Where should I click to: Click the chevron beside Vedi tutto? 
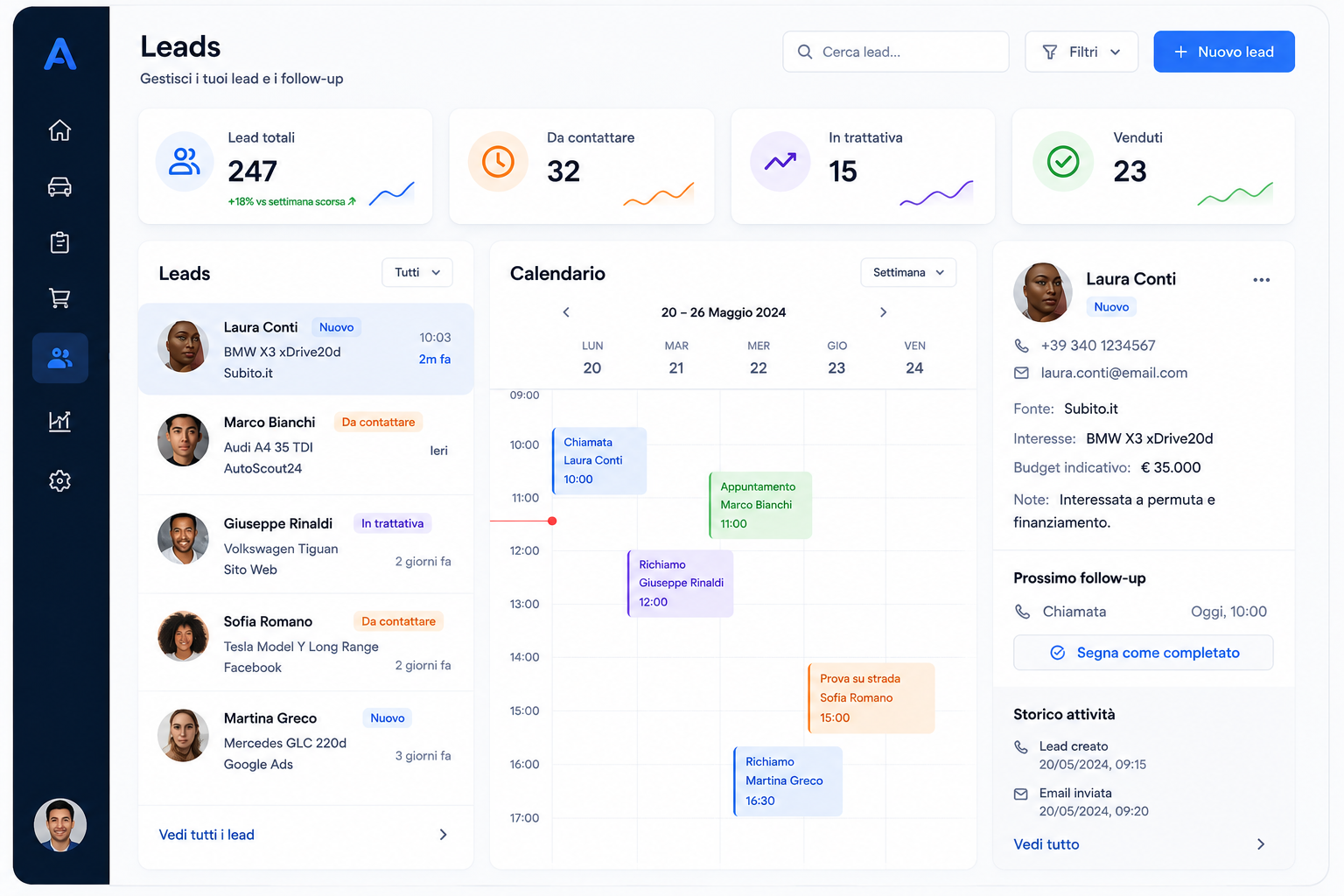click(x=1261, y=844)
